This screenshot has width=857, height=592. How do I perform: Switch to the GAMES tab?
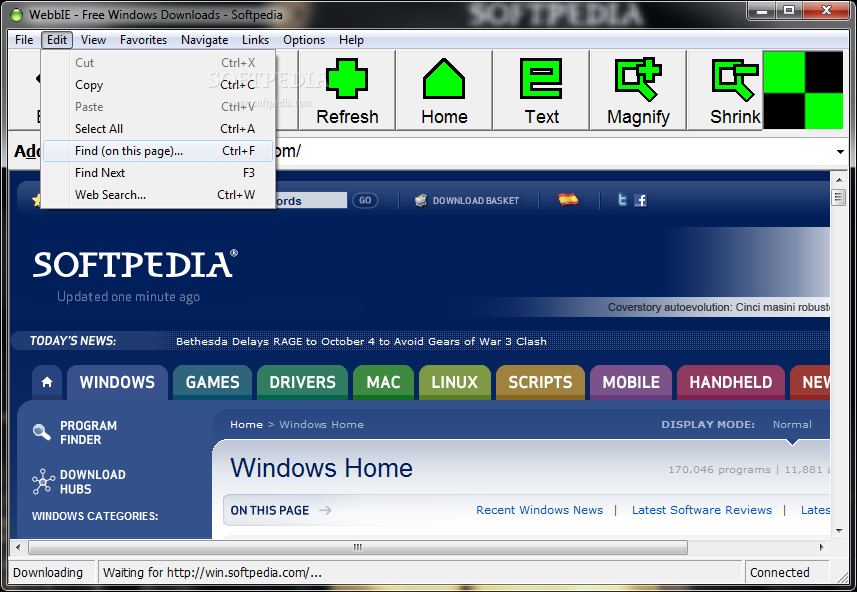[213, 382]
